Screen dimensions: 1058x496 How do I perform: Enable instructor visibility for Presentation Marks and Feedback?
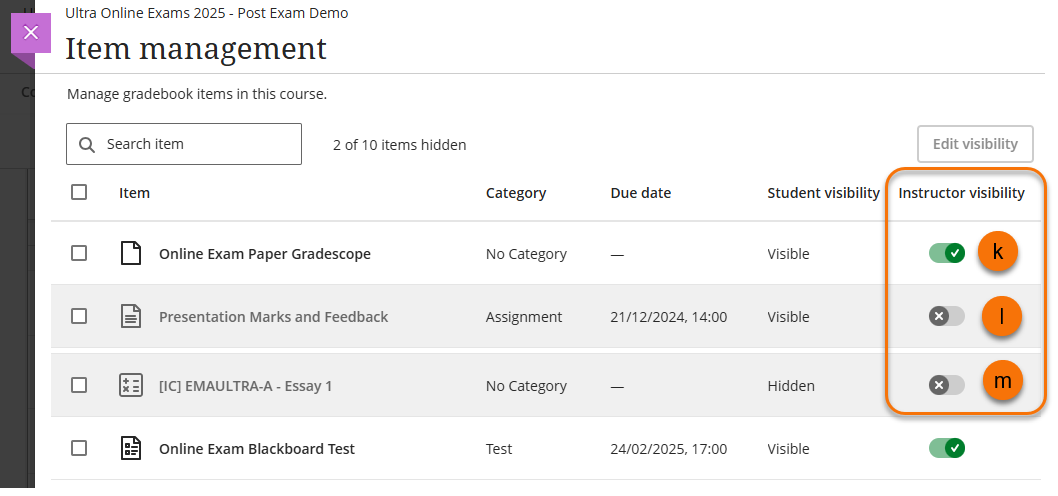coord(946,317)
